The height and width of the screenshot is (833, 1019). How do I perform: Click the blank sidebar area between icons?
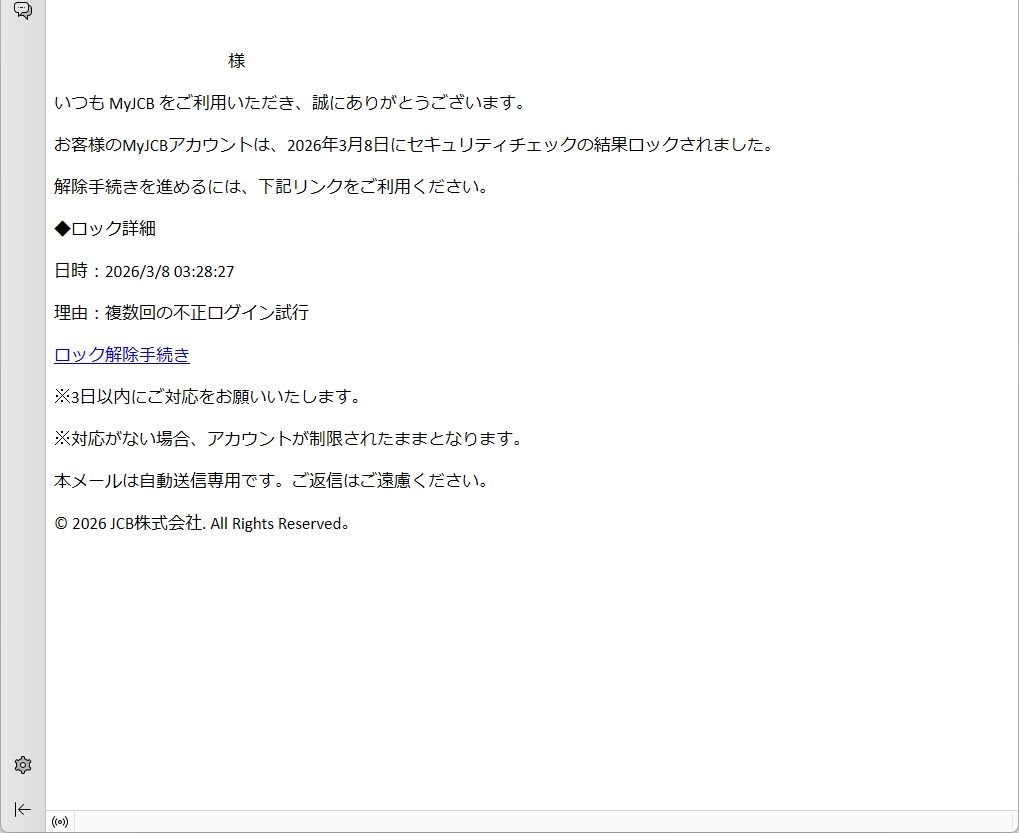click(x=23, y=400)
